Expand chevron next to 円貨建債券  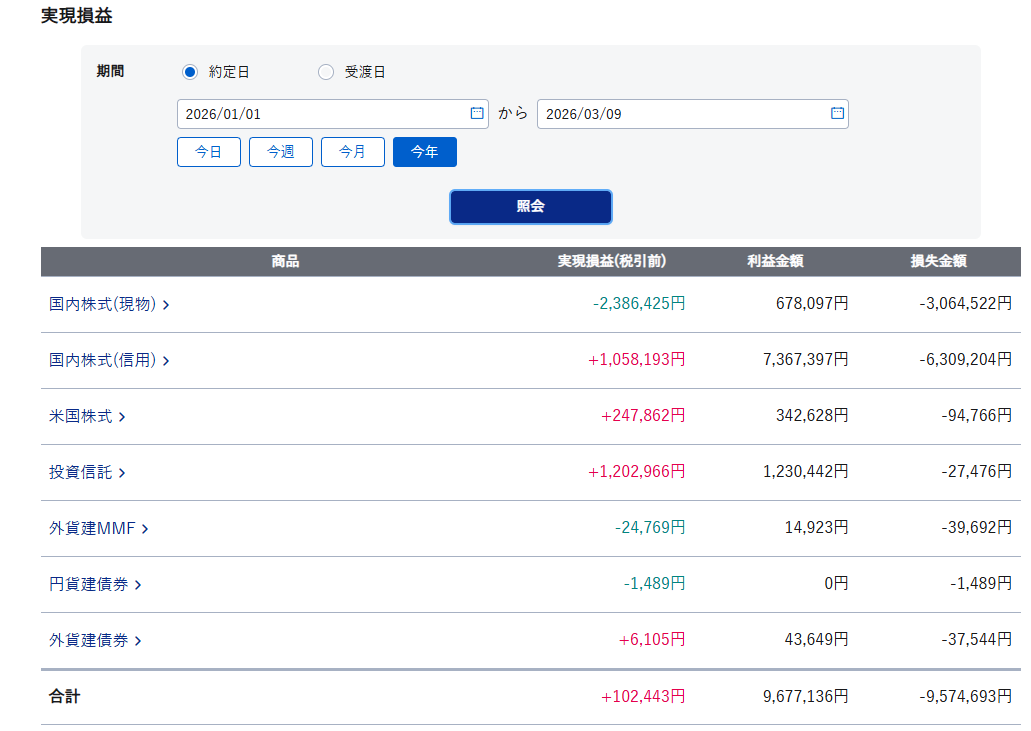[x=138, y=585]
